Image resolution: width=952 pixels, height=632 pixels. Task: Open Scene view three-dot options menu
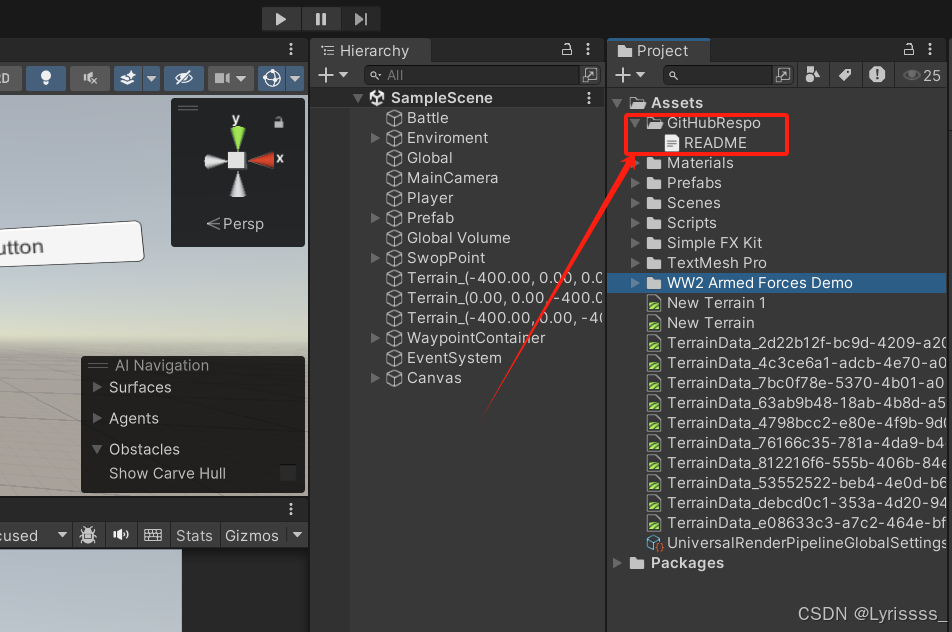[x=291, y=49]
